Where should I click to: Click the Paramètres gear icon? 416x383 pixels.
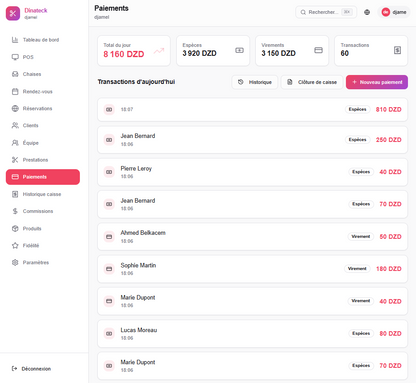click(15, 262)
